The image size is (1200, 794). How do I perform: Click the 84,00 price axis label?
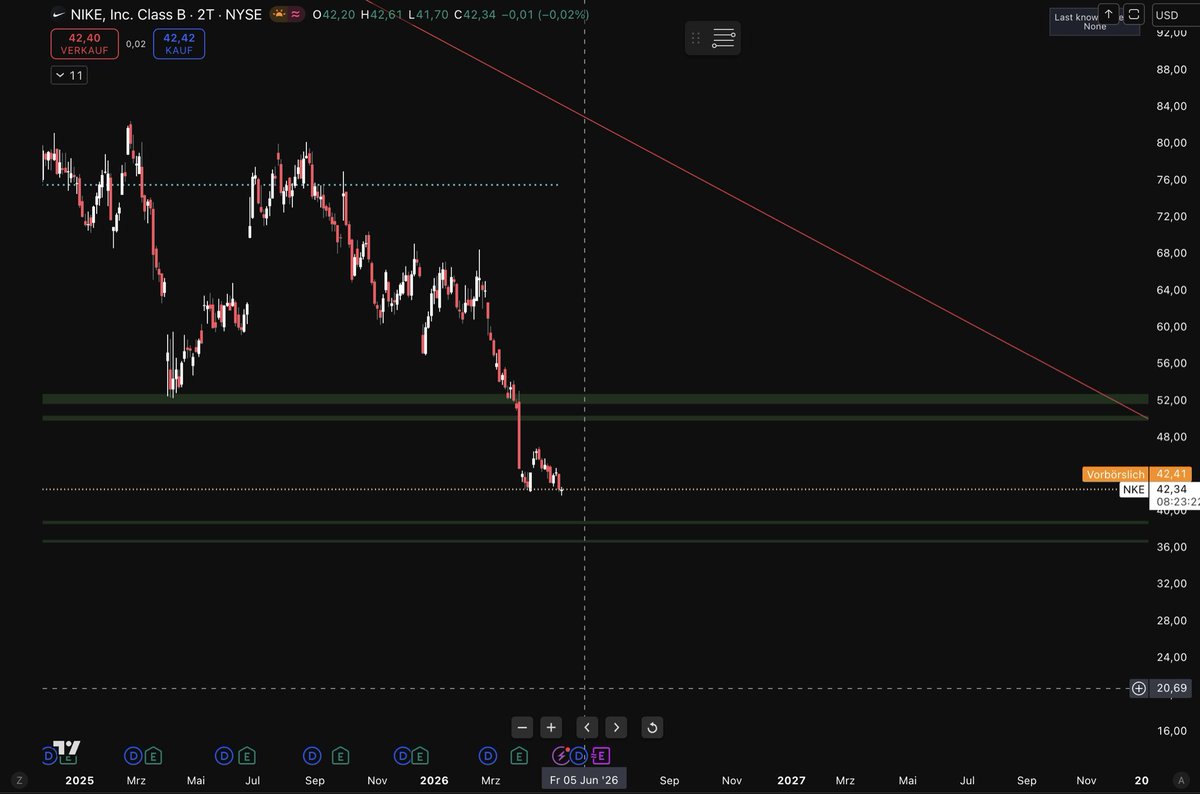[x=1171, y=106]
